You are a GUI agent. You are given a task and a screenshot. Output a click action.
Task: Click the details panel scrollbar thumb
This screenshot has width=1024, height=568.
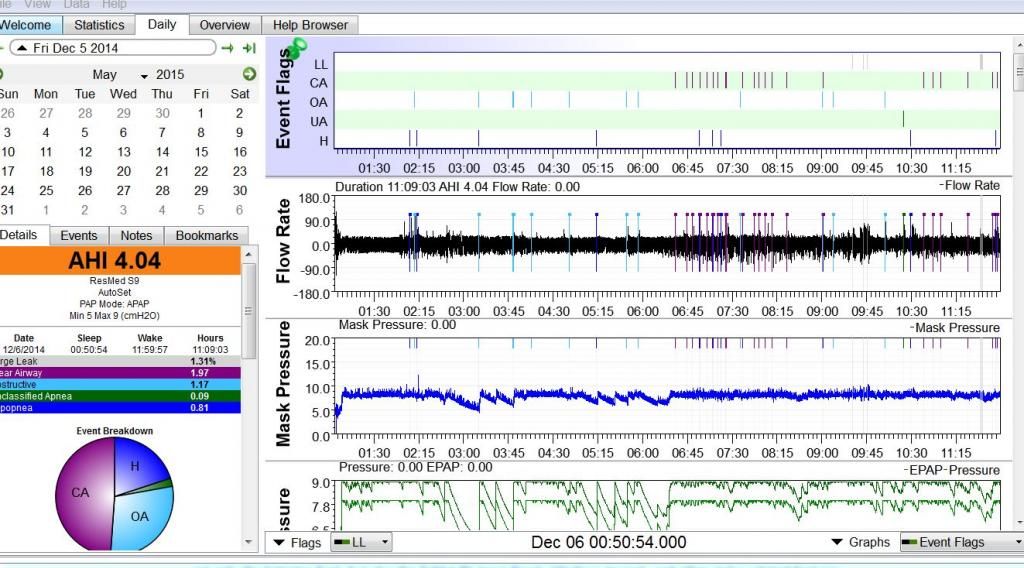pyautogui.click(x=249, y=311)
